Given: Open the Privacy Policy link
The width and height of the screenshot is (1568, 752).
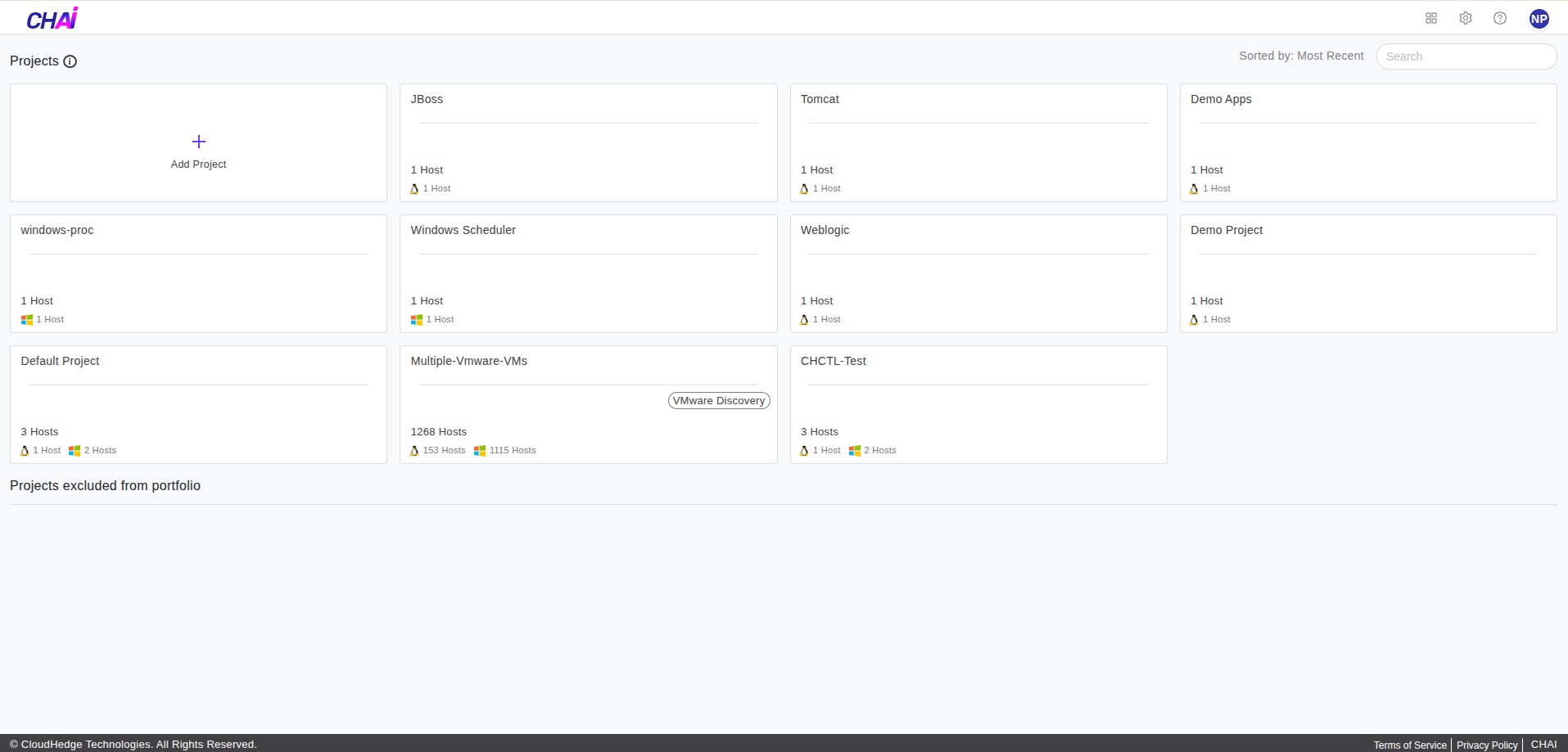Looking at the screenshot, I should (1486, 745).
